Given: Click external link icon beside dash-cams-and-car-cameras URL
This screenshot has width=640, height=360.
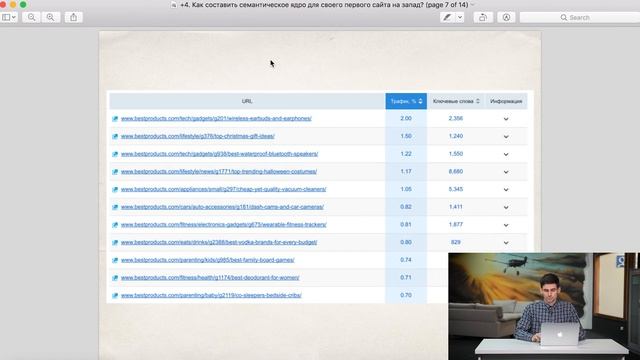Looking at the screenshot, I should click(x=115, y=207).
